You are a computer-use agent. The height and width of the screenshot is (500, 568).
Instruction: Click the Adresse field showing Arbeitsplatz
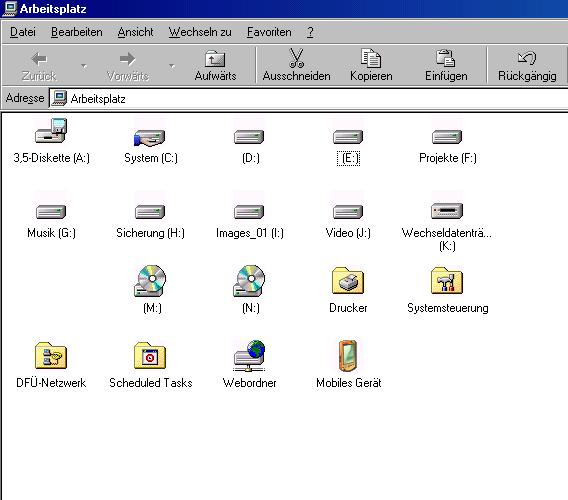(309, 99)
